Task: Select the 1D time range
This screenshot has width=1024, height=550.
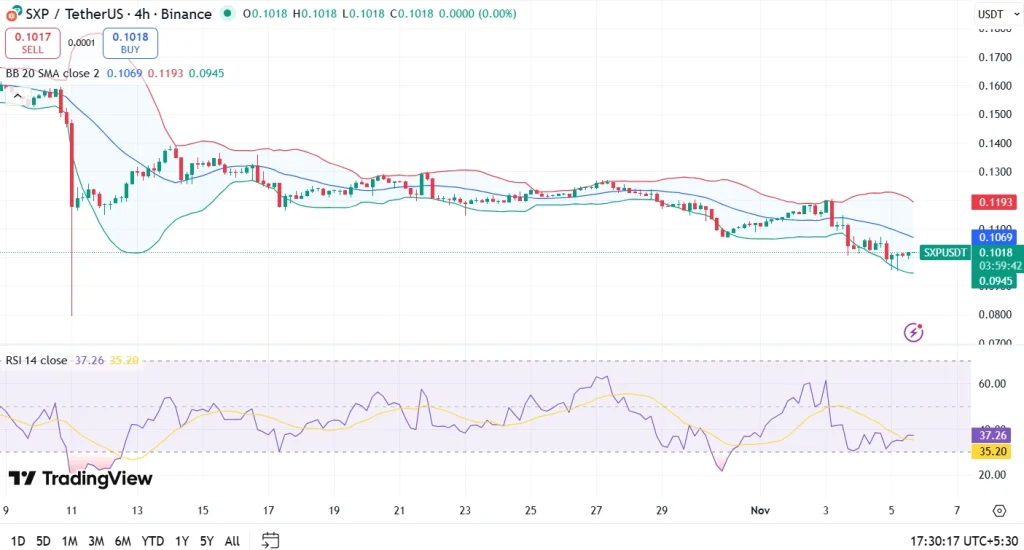Action: [18, 541]
